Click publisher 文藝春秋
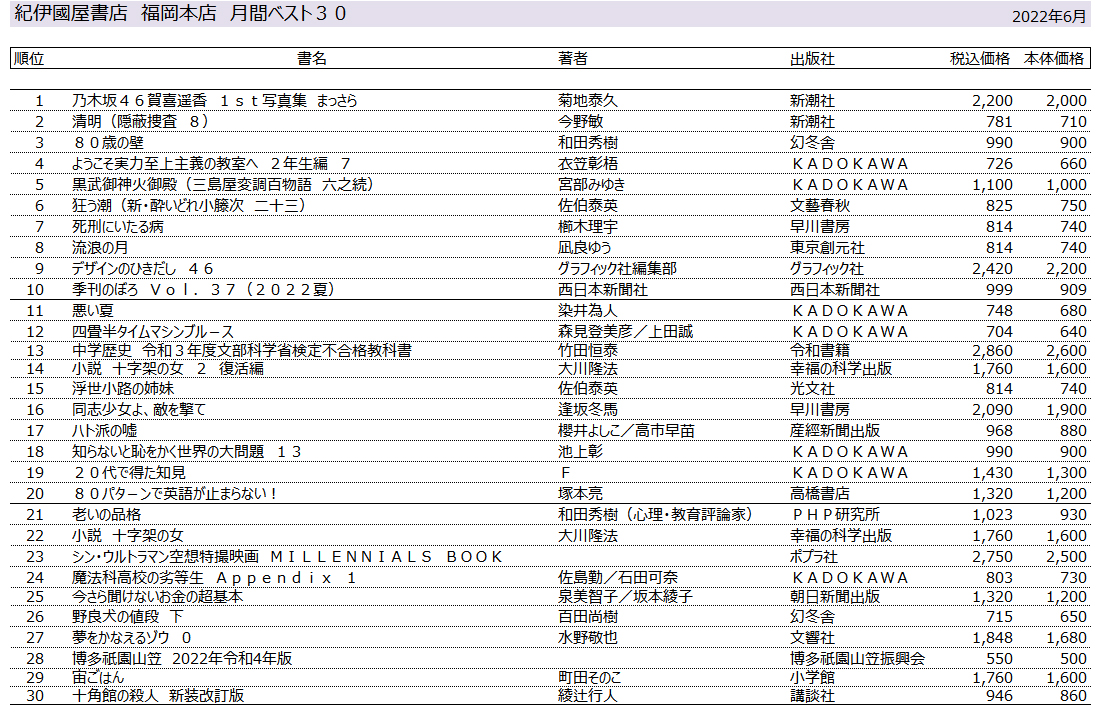The width and height of the screenshot is (1101, 715). [x=819, y=205]
